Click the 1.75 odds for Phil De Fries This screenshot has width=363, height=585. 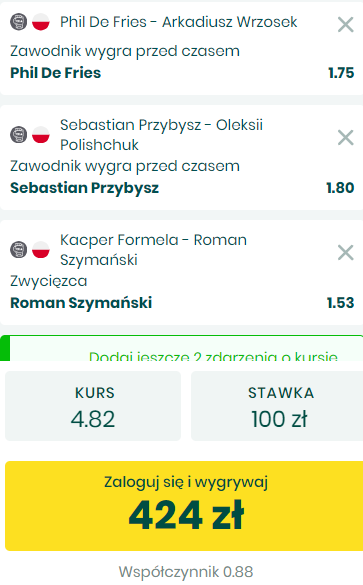[x=341, y=73]
